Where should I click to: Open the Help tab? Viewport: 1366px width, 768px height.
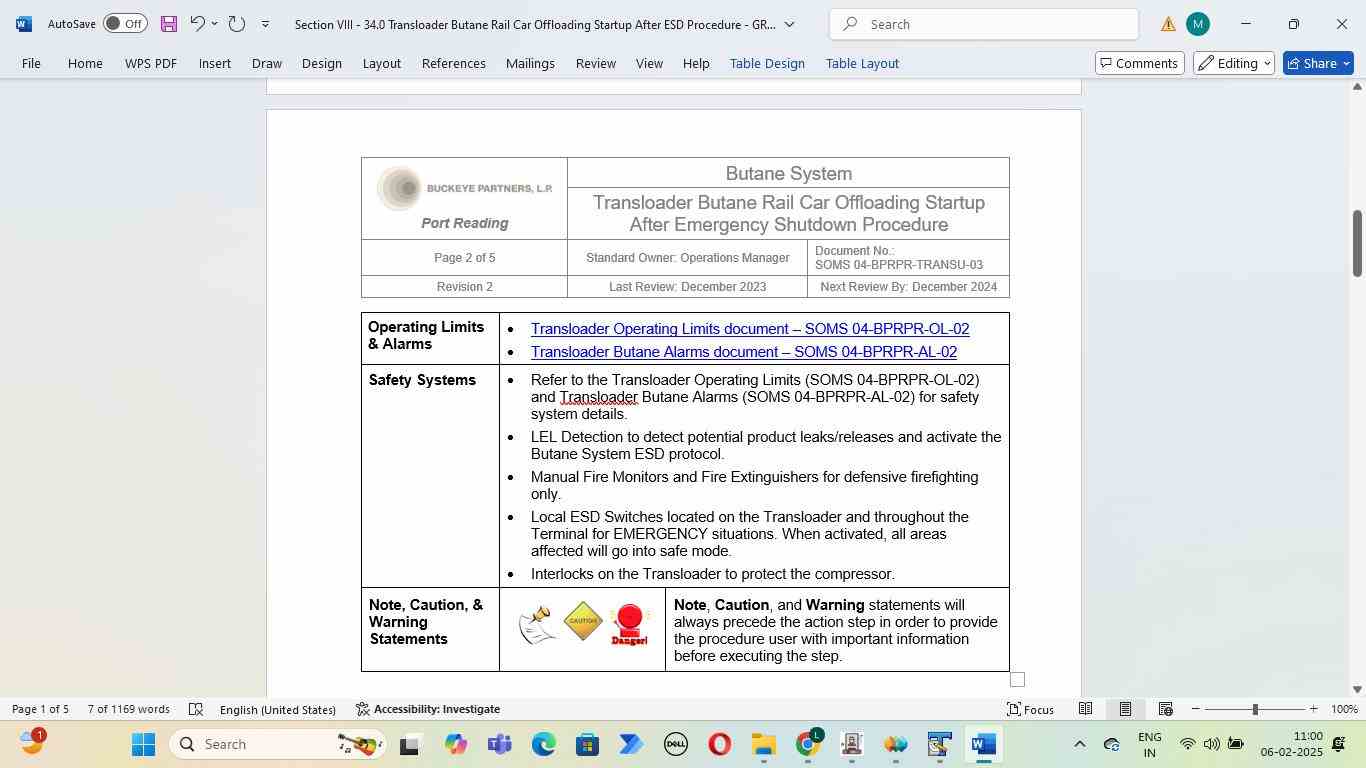[x=696, y=63]
